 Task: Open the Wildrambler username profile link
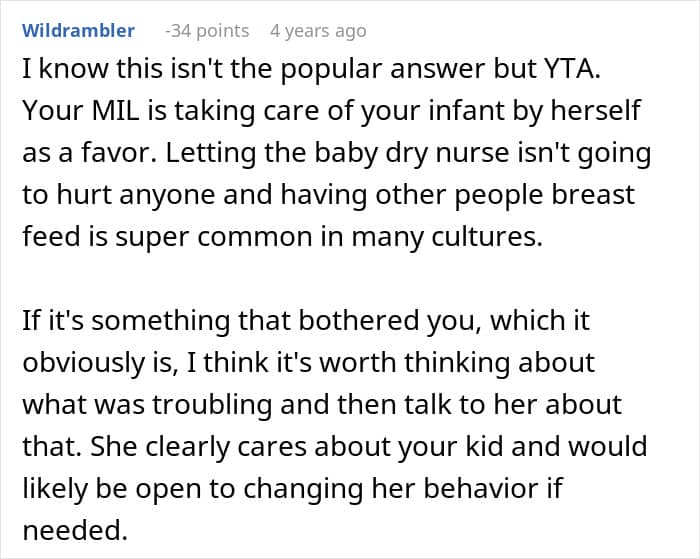coord(78,31)
